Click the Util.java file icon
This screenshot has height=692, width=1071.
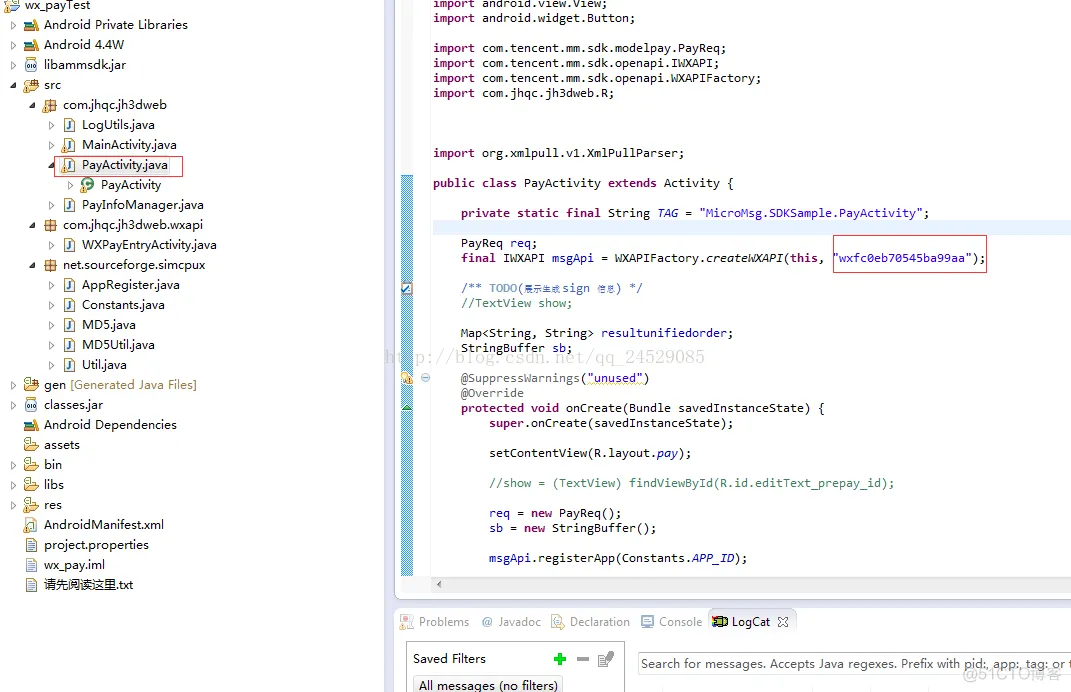pos(69,365)
